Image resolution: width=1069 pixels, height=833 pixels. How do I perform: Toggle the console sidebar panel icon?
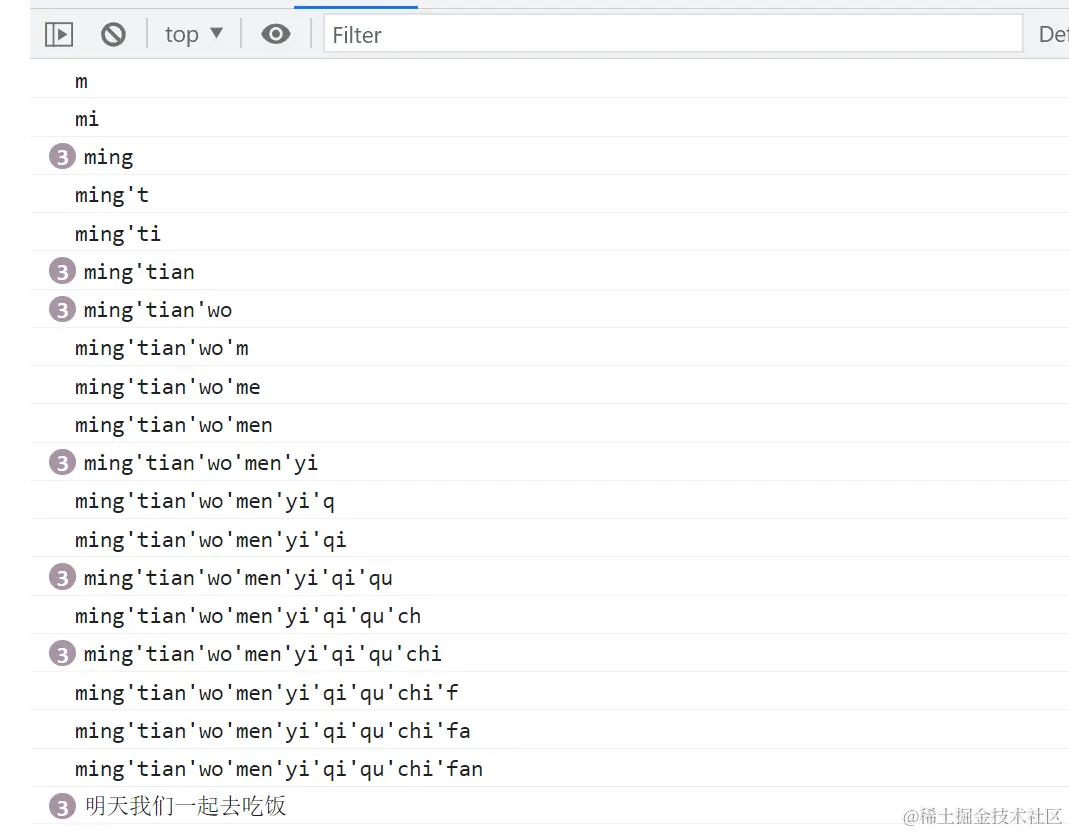[59, 34]
